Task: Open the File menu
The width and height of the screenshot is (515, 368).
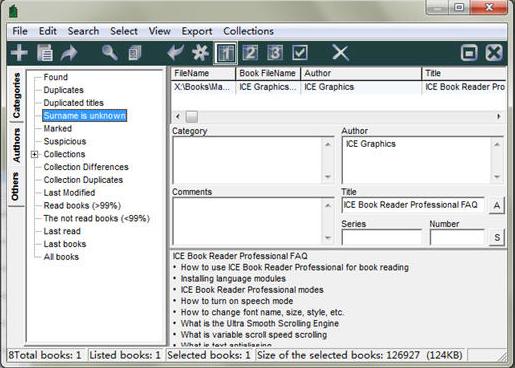Action: (20, 31)
